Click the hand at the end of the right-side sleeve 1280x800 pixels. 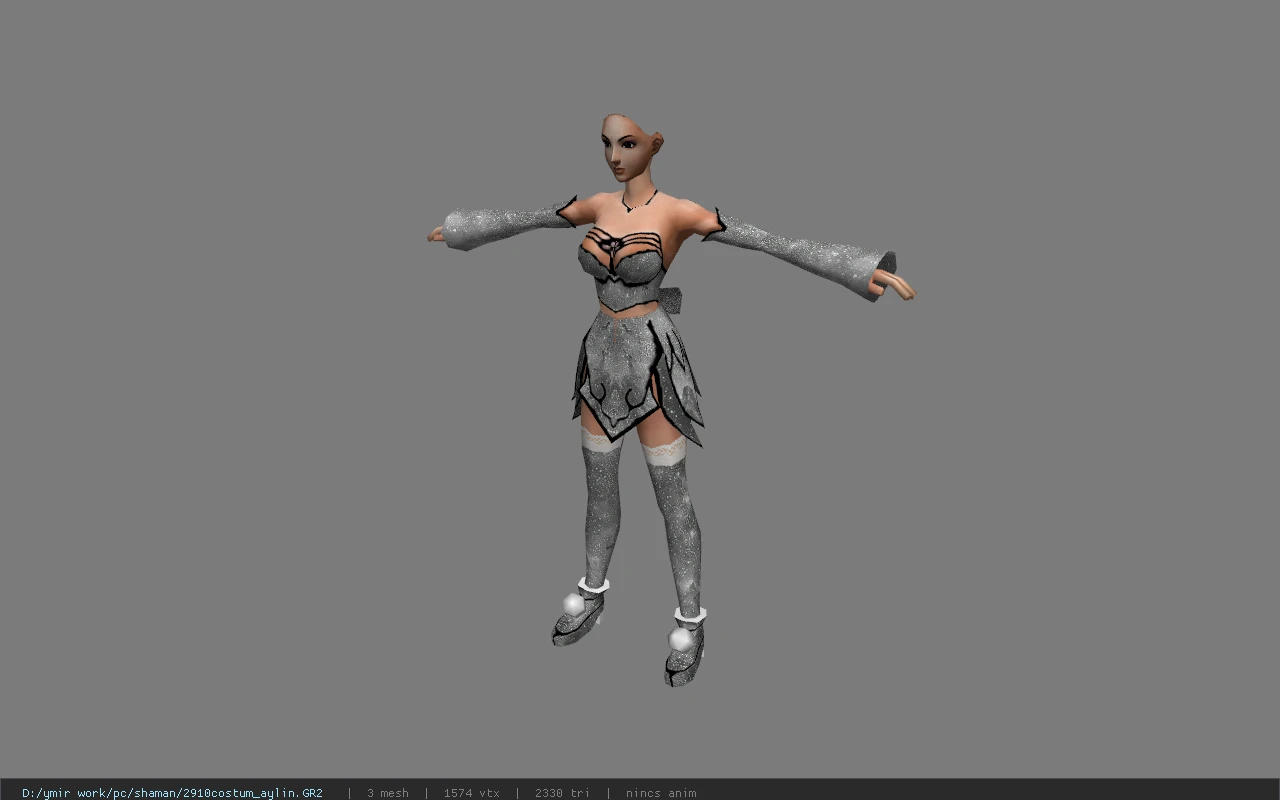coord(891,285)
